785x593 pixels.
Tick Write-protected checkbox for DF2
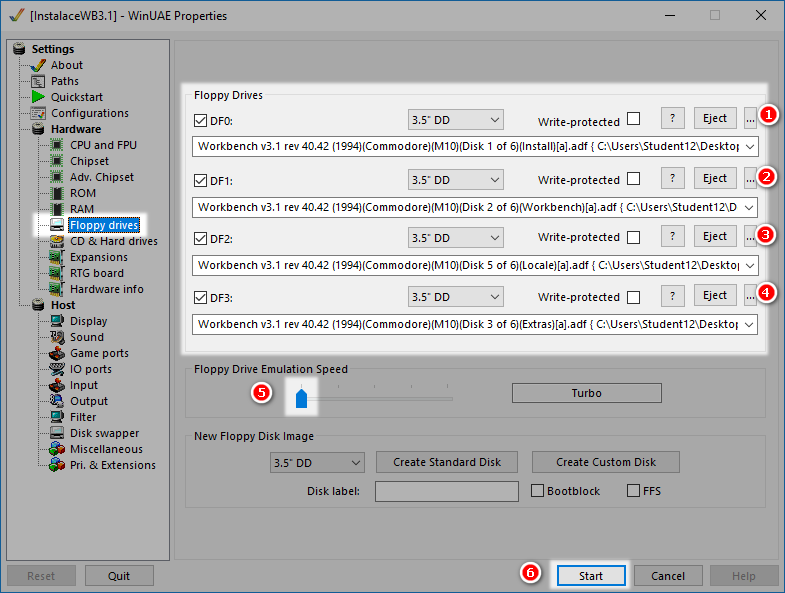click(633, 237)
